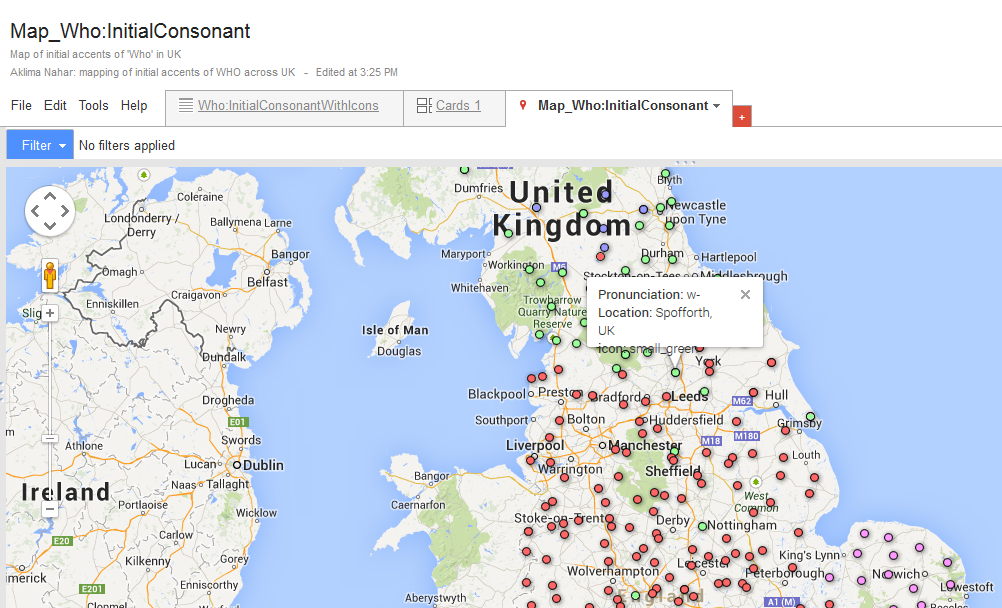Click the Enniskillen label on the map

click(112, 304)
